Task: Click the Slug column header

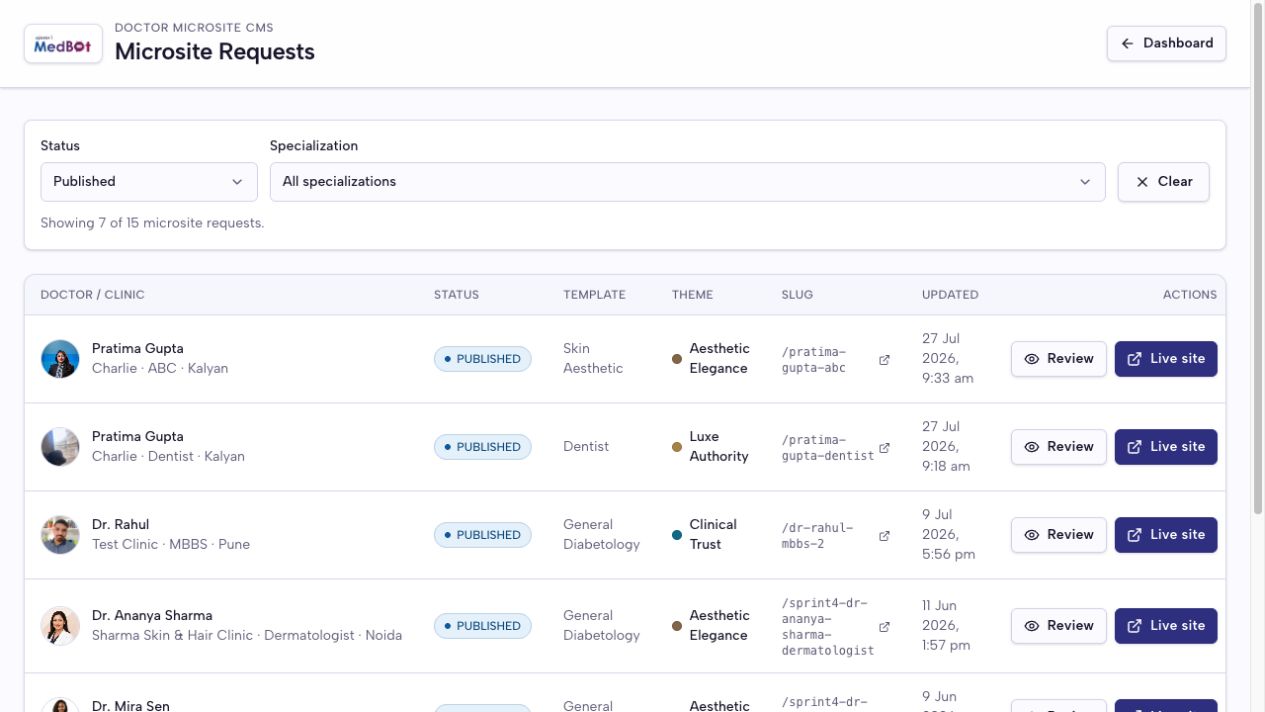Action: [797, 295]
